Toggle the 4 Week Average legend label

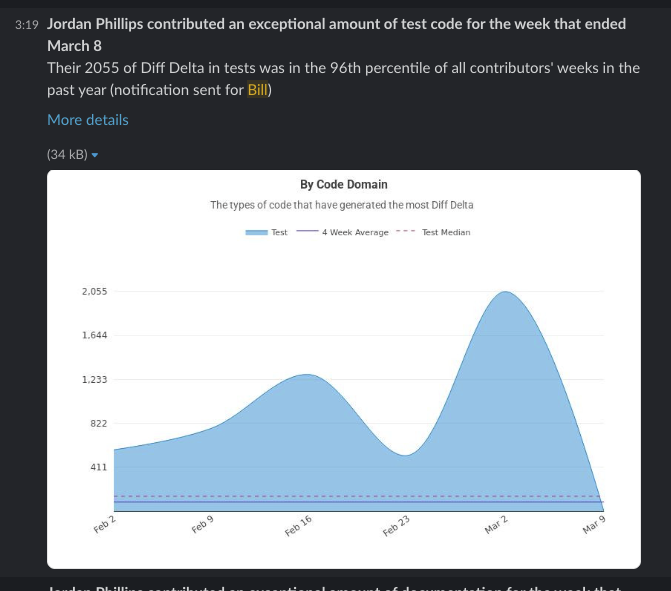355,232
